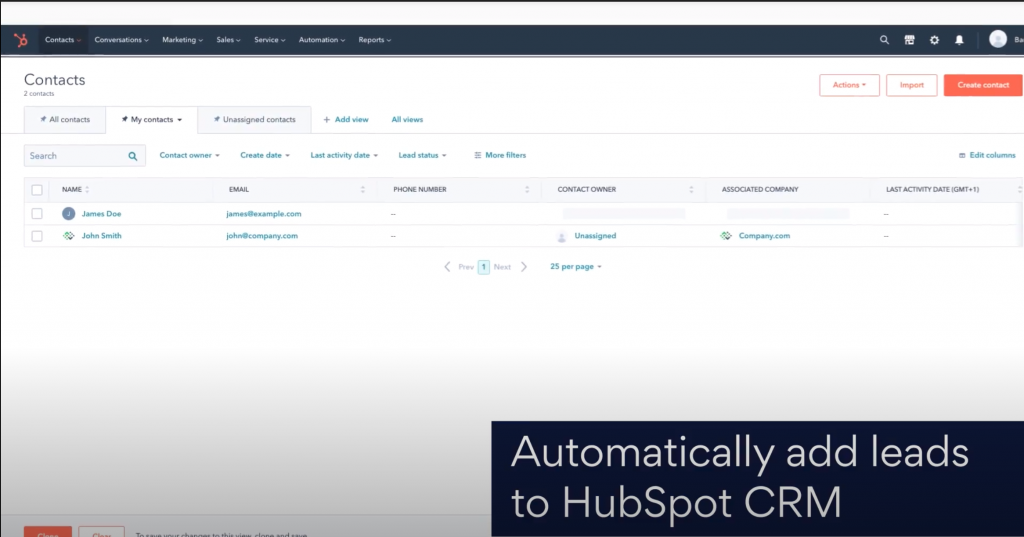Click the Company.com logo icon
The height and width of the screenshot is (537, 1024).
(726, 236)
